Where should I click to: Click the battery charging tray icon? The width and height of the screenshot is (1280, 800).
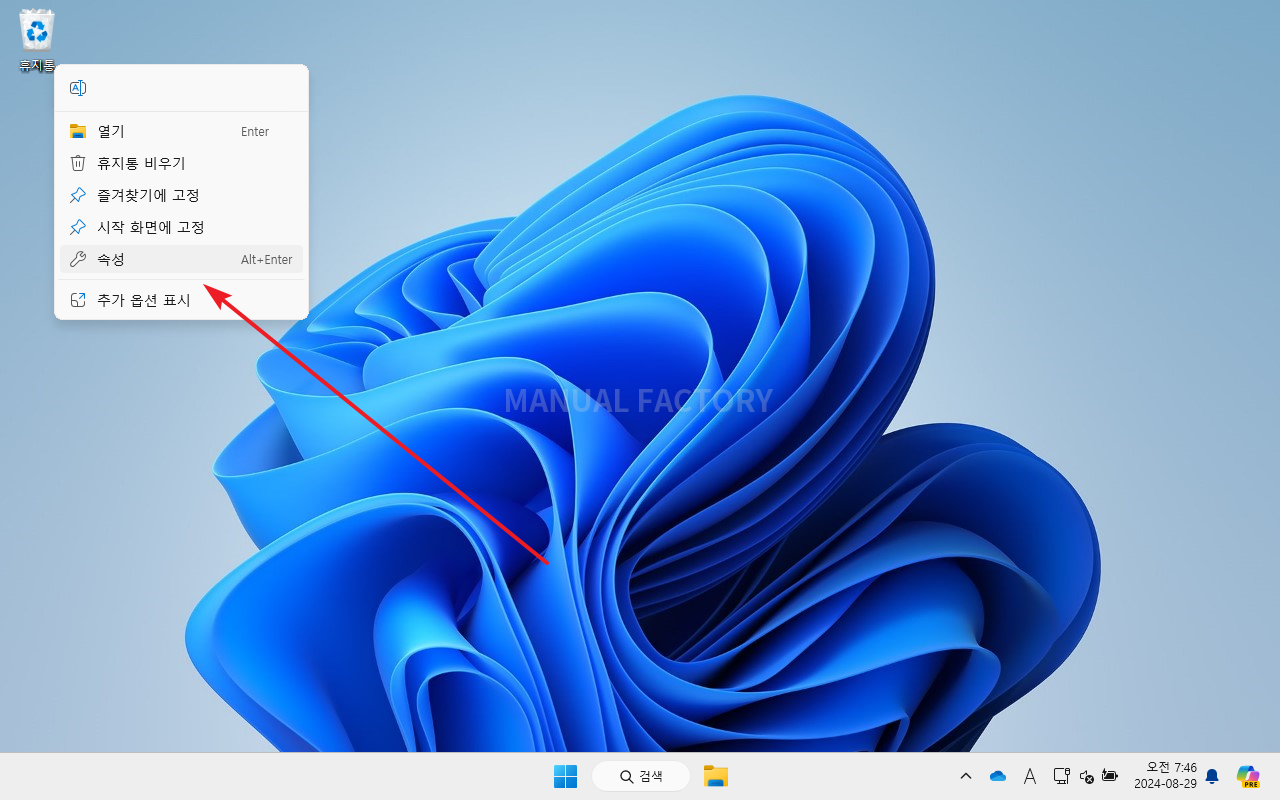point(1110,776)
